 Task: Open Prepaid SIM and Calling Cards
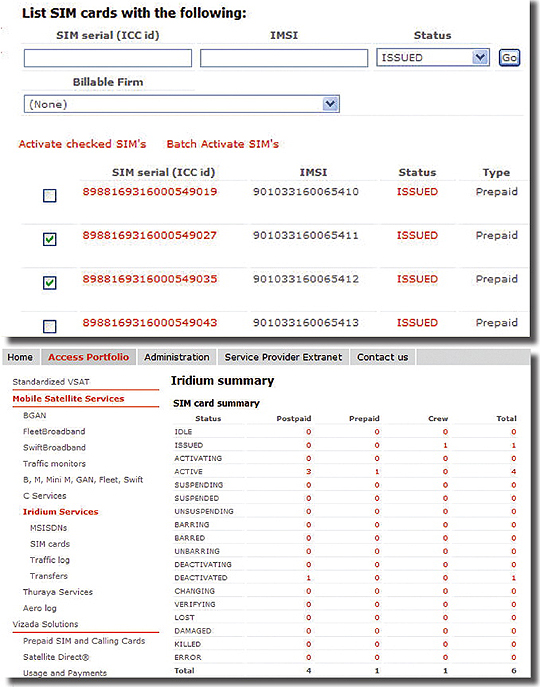point(84,641)
